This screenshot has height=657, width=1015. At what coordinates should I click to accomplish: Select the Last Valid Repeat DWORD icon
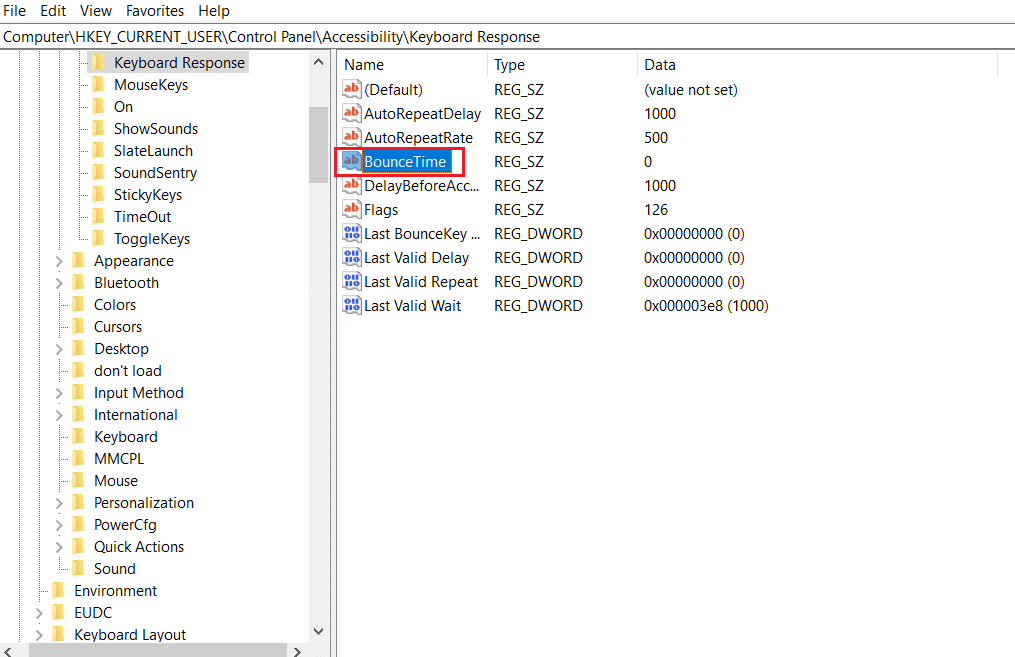click(351, 281)
